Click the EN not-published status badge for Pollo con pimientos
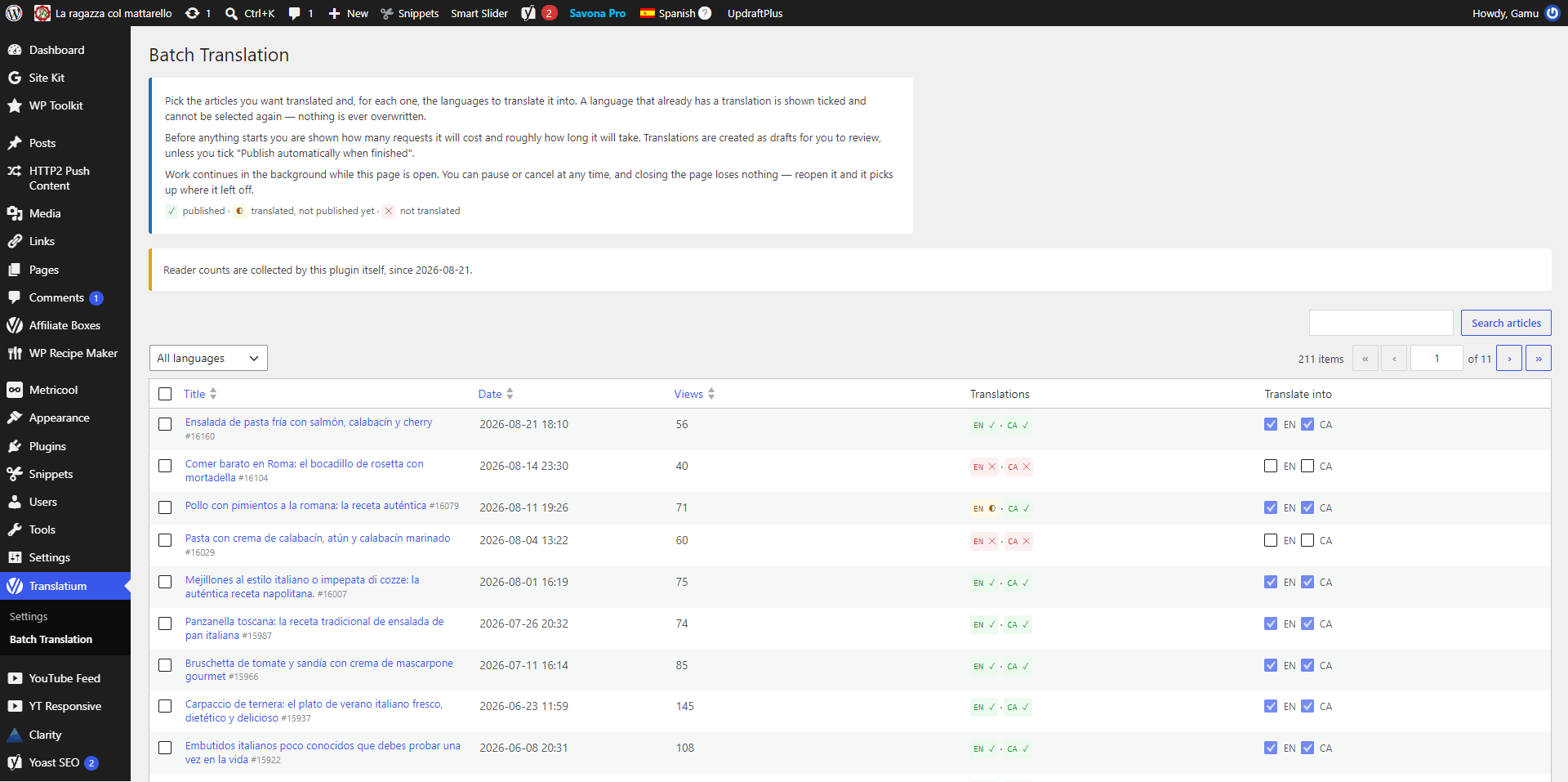Viewport: 1568px width, 782px height. (985, 508)
